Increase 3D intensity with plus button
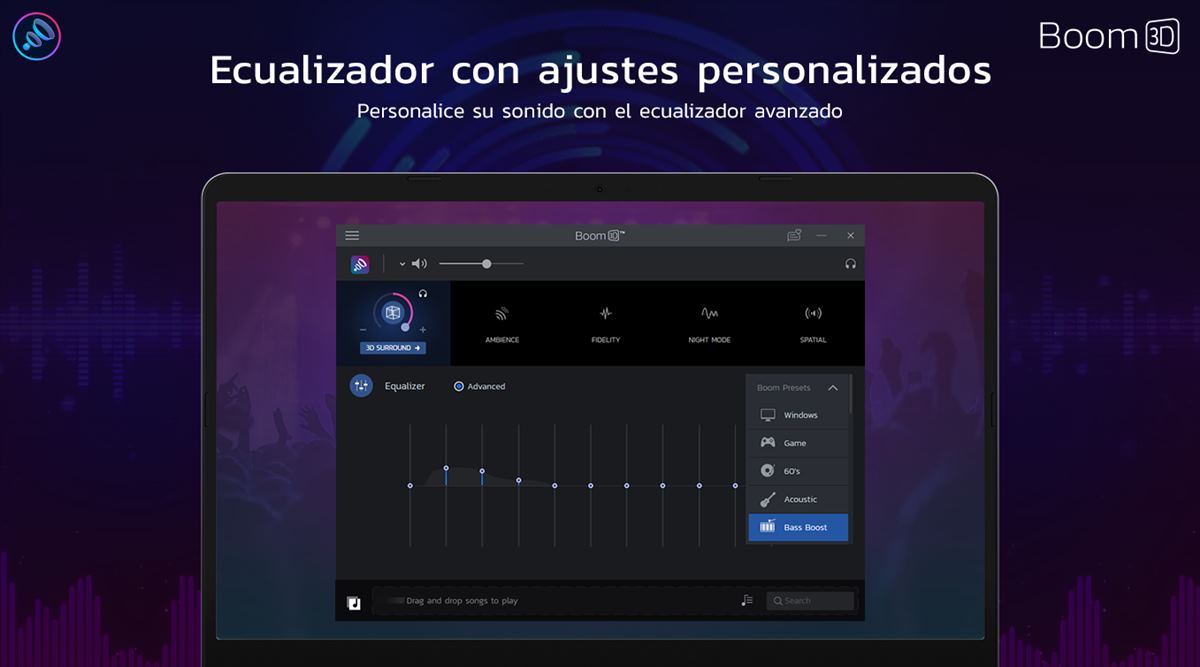Viewport: 1200px width, 667px height. click(423, 329)
